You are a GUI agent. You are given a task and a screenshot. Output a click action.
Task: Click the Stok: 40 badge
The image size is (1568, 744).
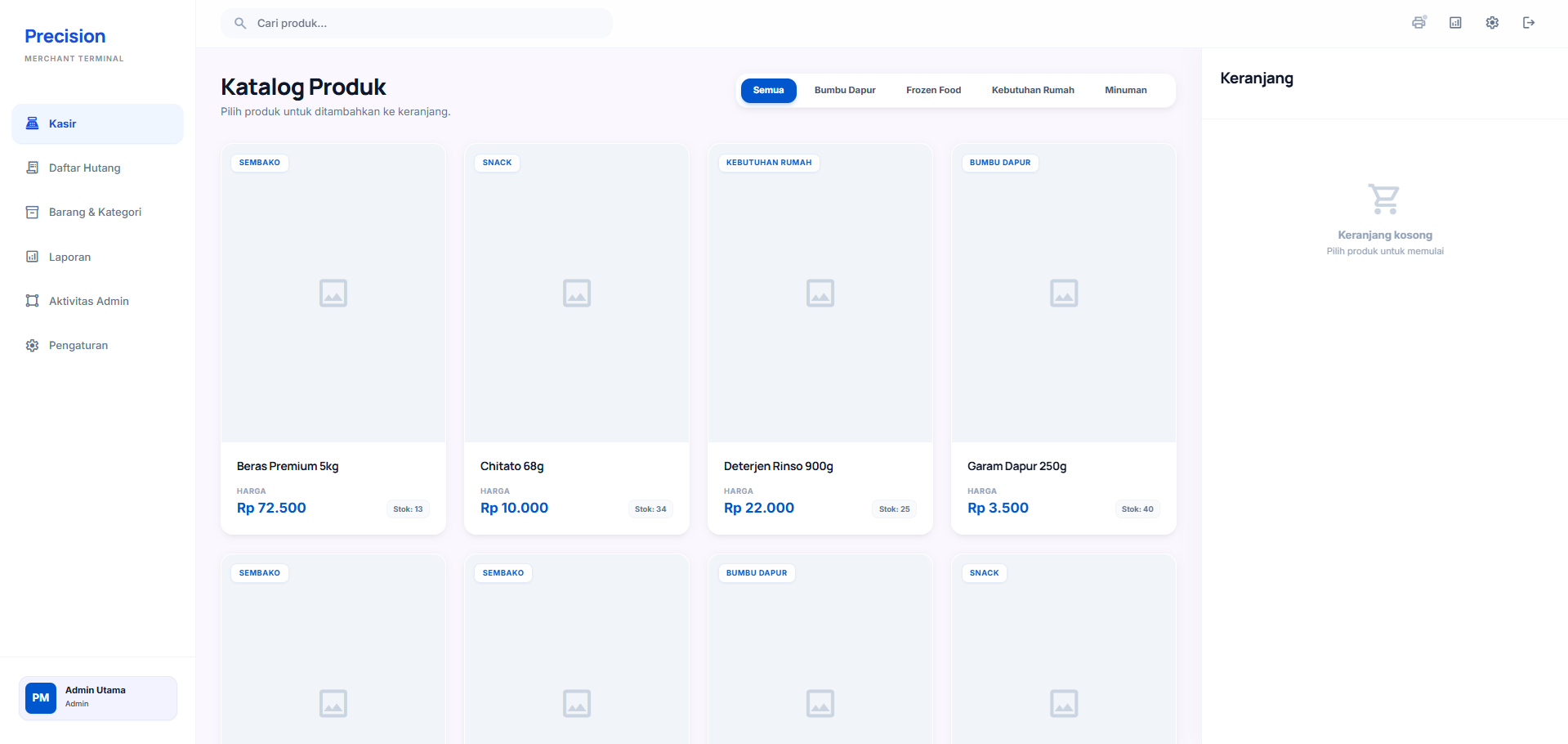[x=1137, y=509]
